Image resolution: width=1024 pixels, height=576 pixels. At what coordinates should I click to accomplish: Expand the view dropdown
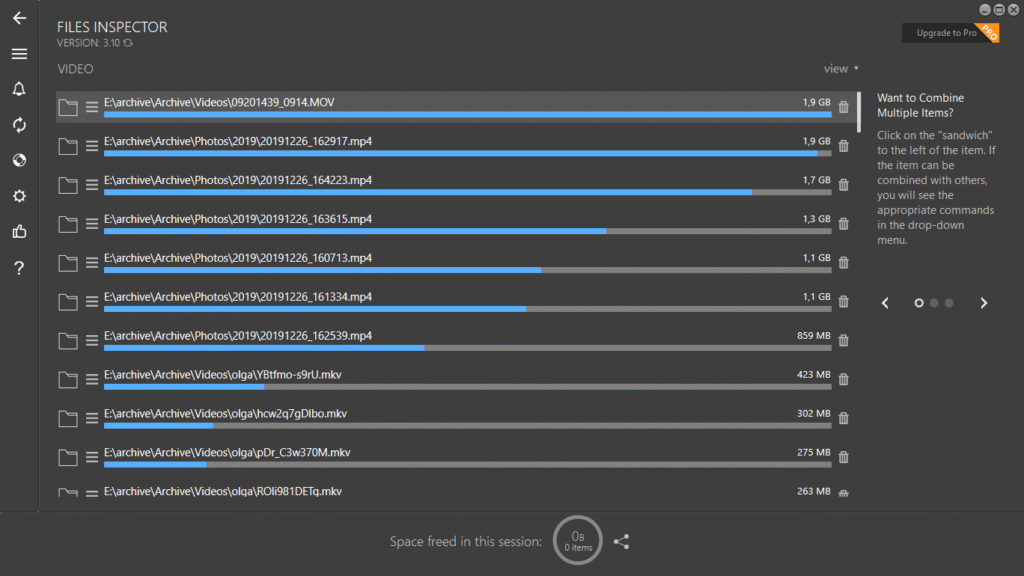(841, 69)
